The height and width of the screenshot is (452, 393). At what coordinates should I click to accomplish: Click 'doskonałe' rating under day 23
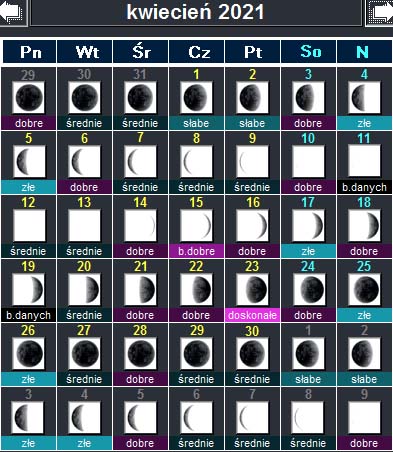click(252, 315)
